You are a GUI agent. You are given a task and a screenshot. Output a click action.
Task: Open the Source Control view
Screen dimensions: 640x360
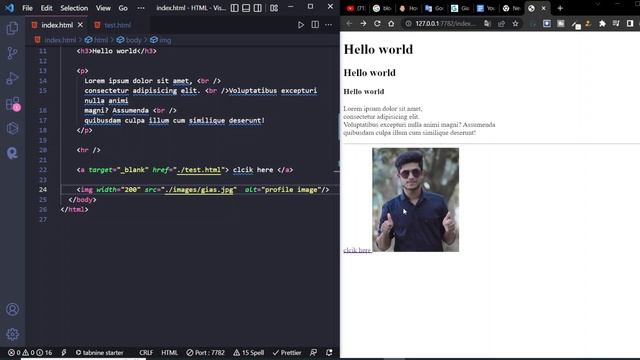pos(12,53)
